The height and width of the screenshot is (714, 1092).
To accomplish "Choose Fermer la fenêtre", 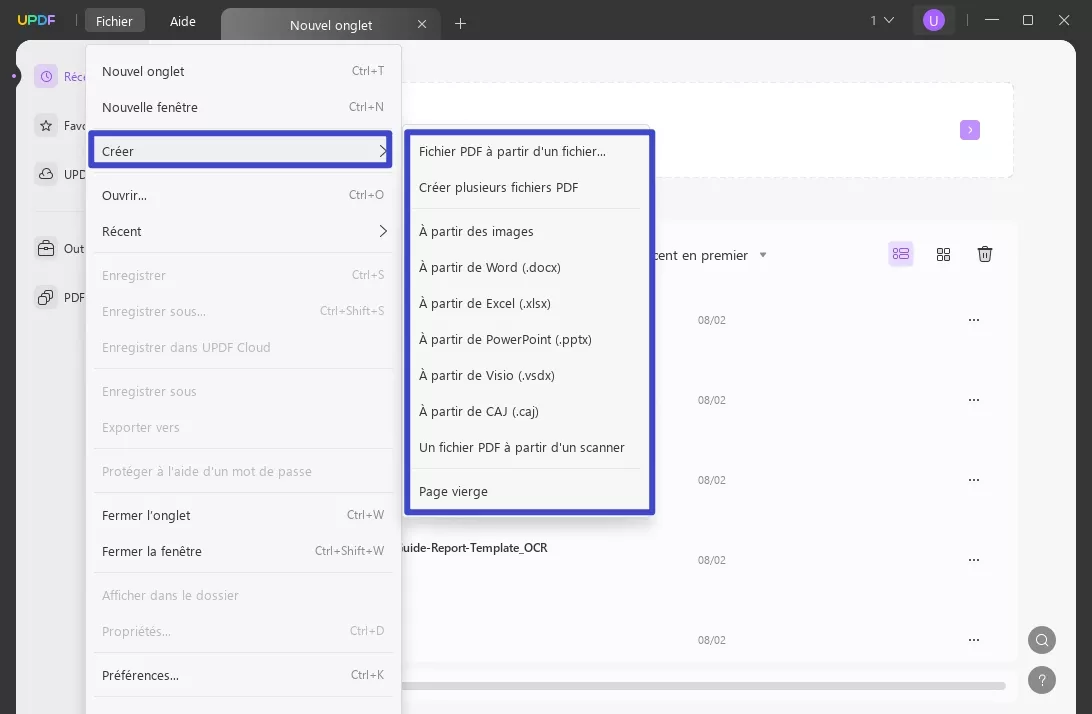I will [243, 551].
